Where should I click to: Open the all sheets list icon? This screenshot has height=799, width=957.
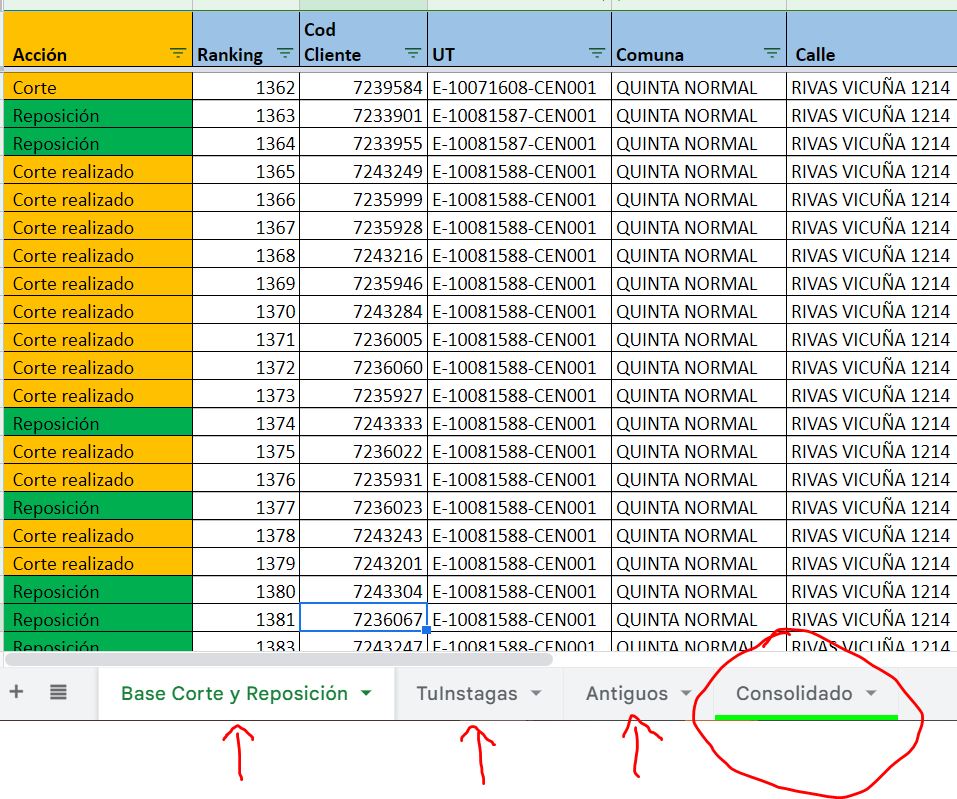click(x=58, y=692)
